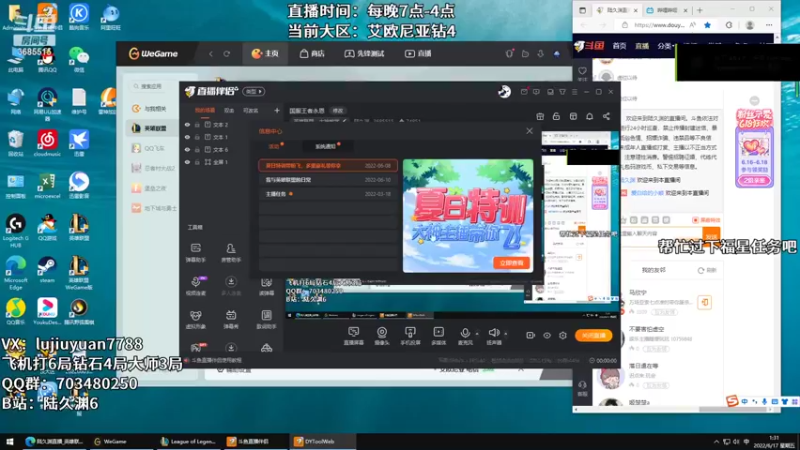Click WeGame back arrow
The image size is (800, 450).
[211, 54]
